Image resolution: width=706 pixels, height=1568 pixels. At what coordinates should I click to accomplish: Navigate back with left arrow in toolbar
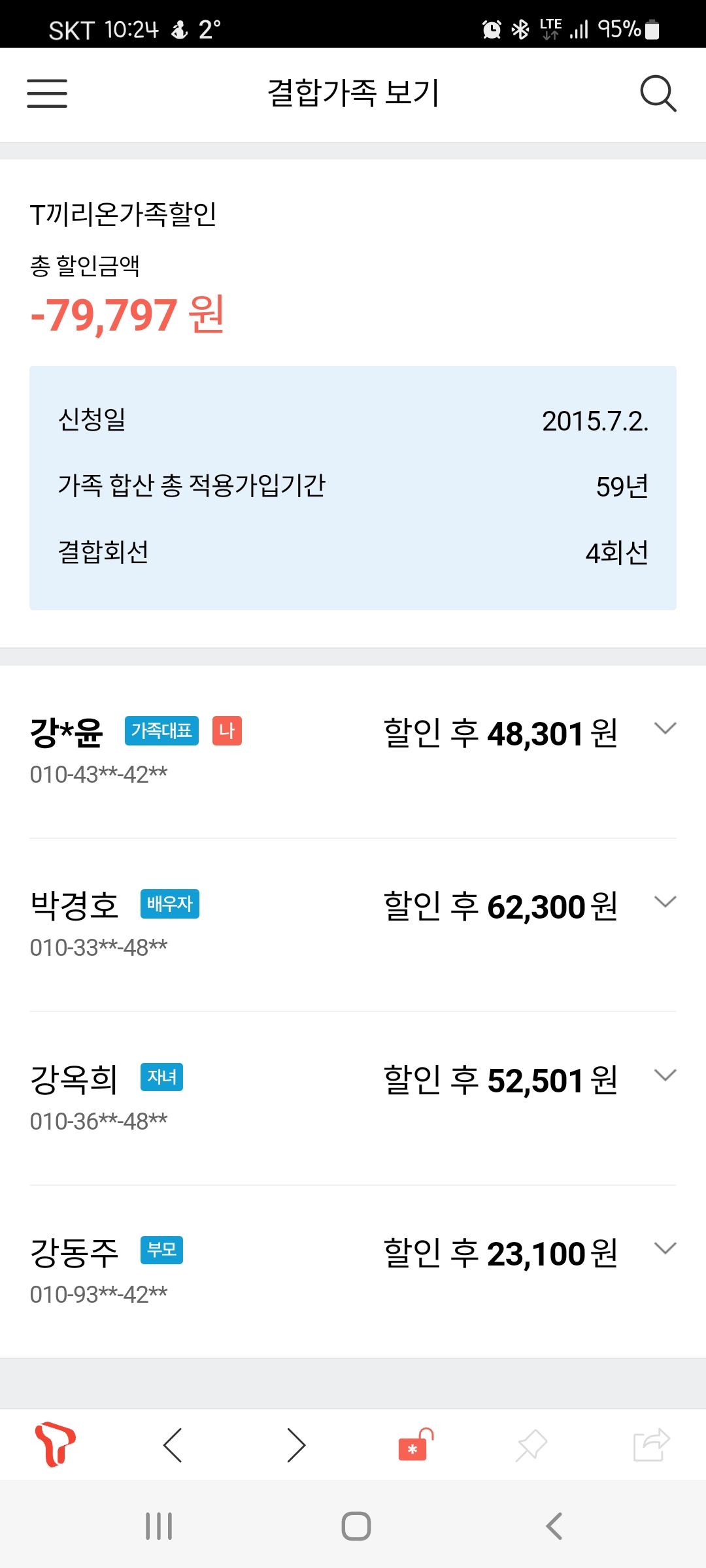[x=173, y=1445]
